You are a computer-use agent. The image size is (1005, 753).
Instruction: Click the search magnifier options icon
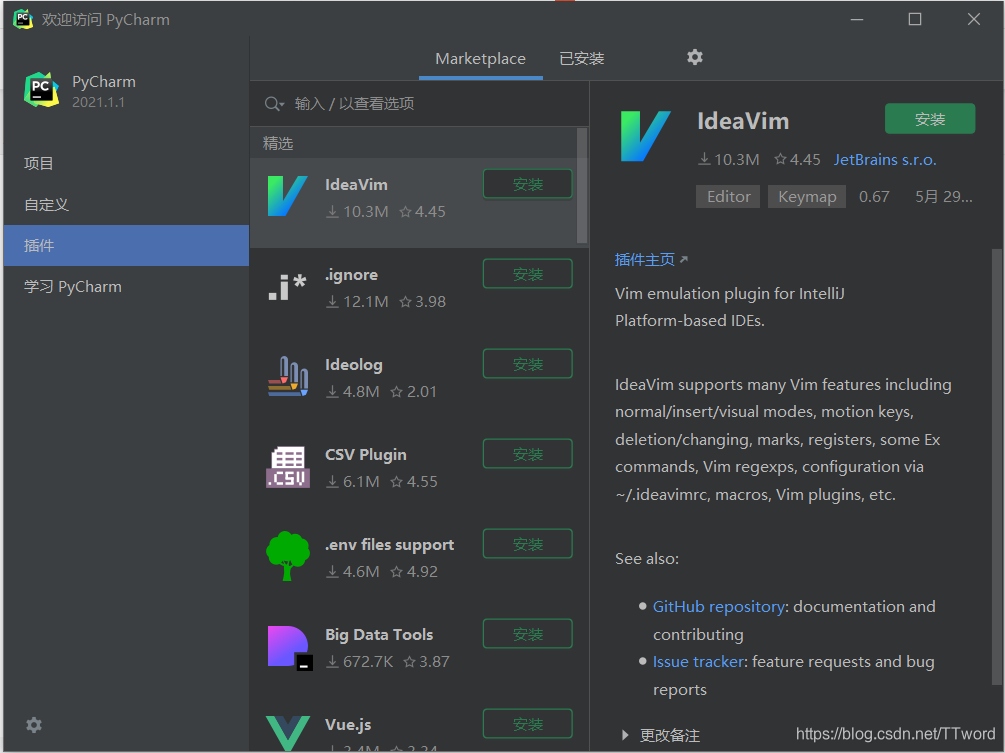[x=274, y=104]
